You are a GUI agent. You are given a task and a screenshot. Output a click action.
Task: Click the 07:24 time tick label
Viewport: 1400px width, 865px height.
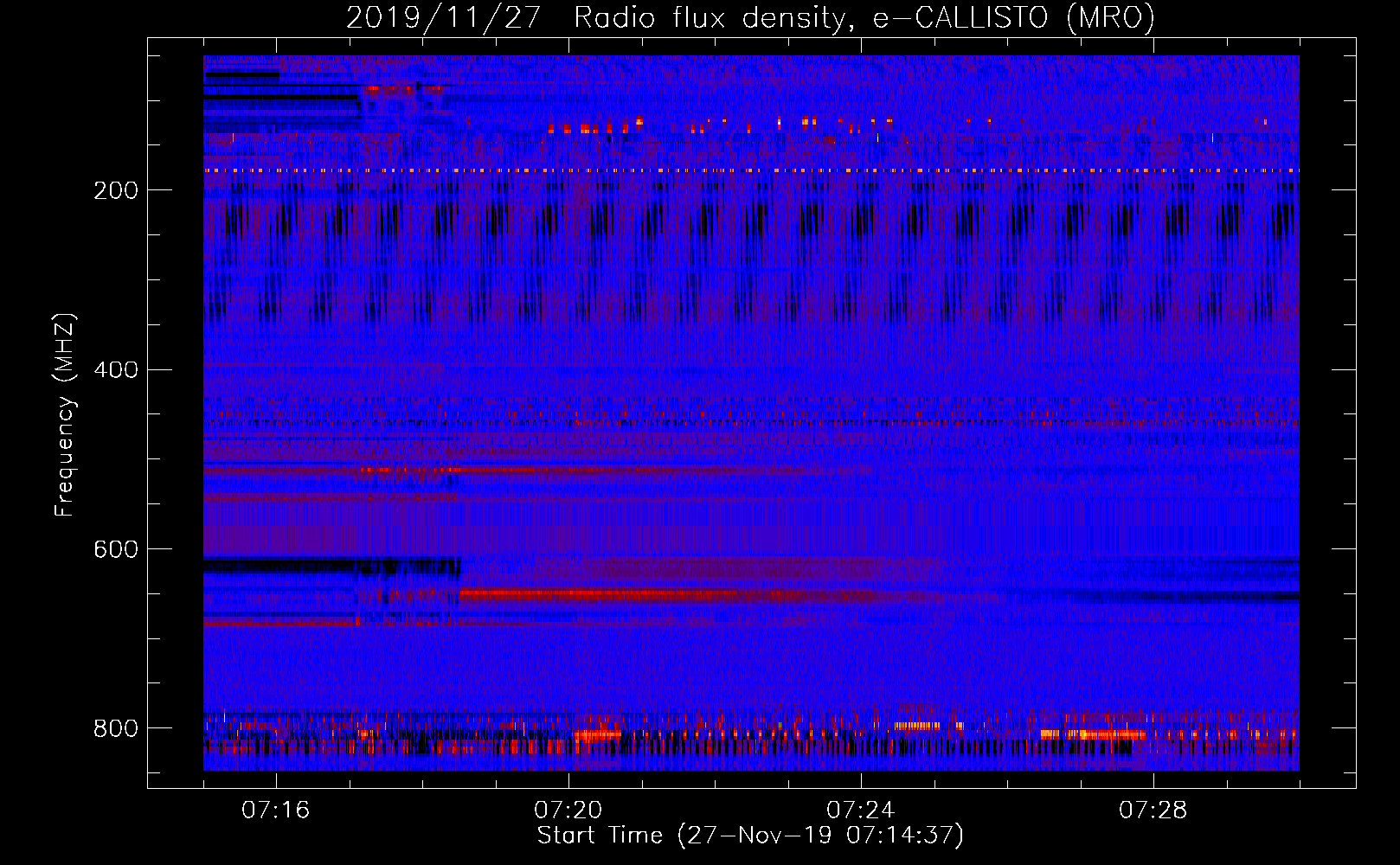(x=861, y=811)
